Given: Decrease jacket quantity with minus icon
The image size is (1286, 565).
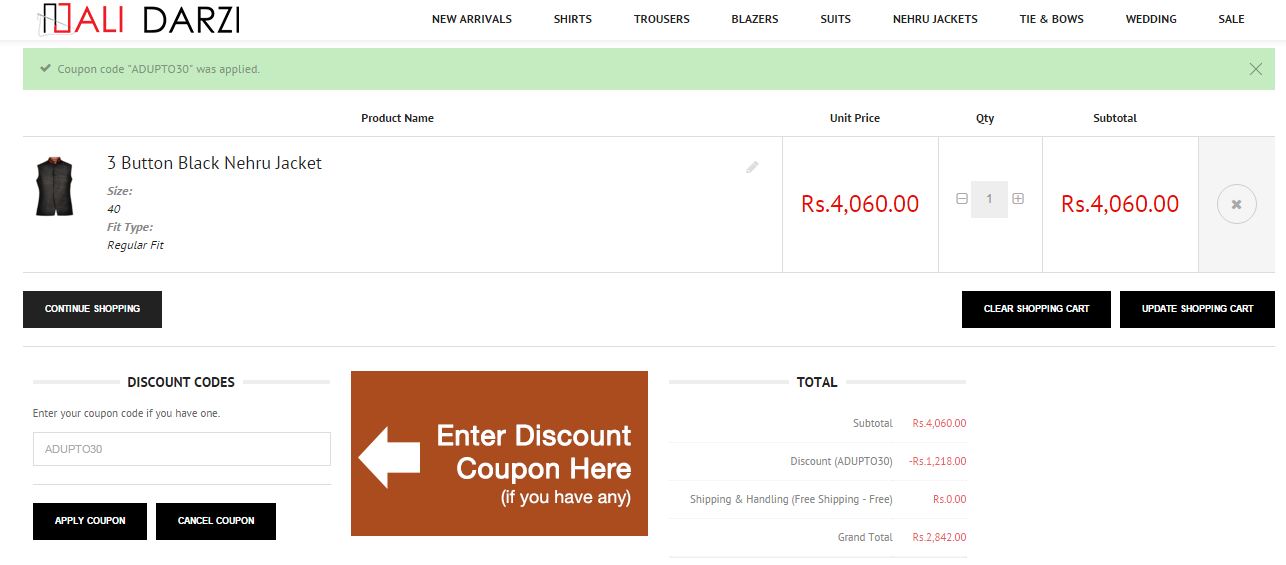Looking at the screenshot, I should (962, 199).
